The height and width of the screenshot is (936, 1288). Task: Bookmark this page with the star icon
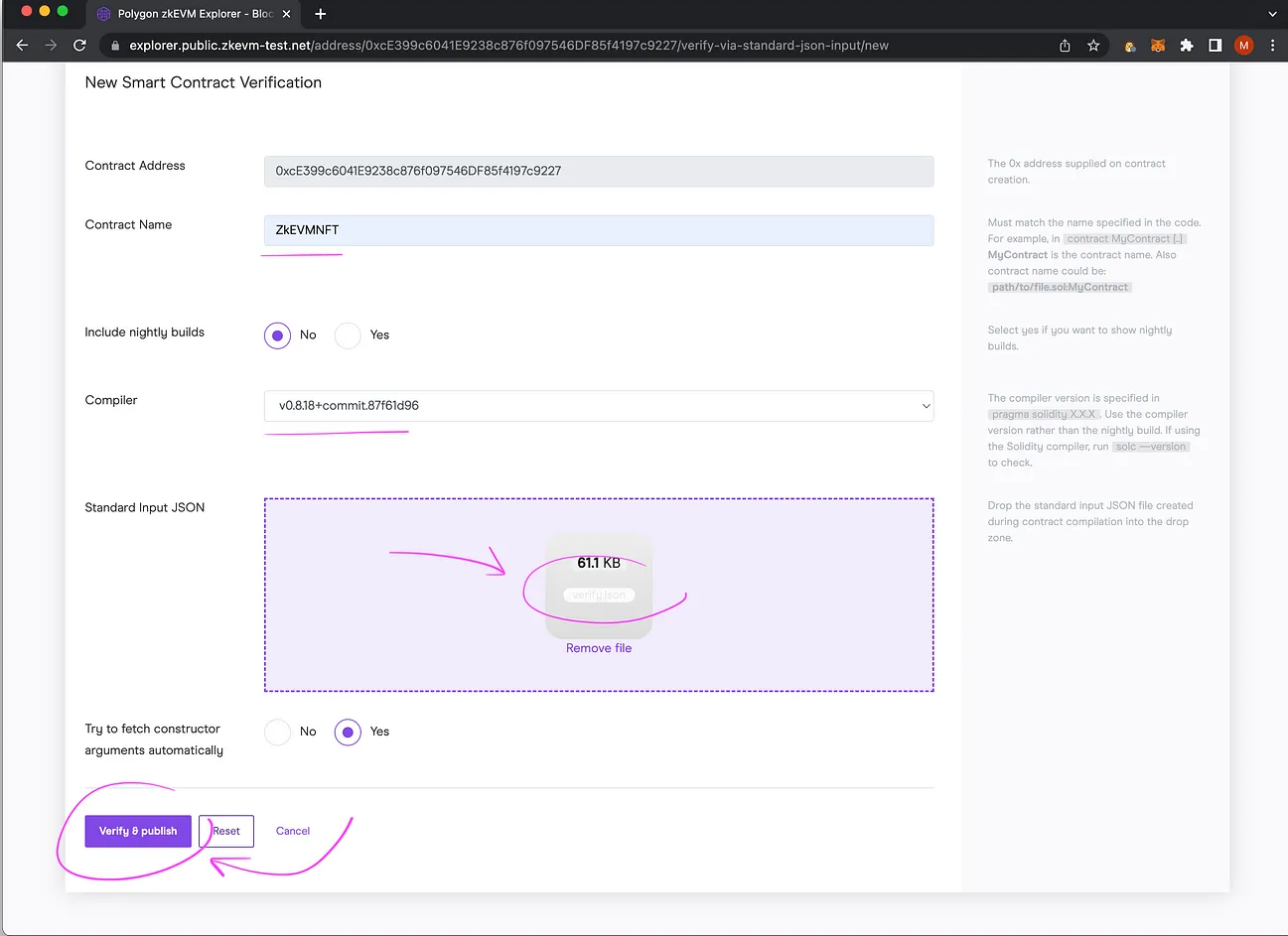click(x=1093, y=46)
